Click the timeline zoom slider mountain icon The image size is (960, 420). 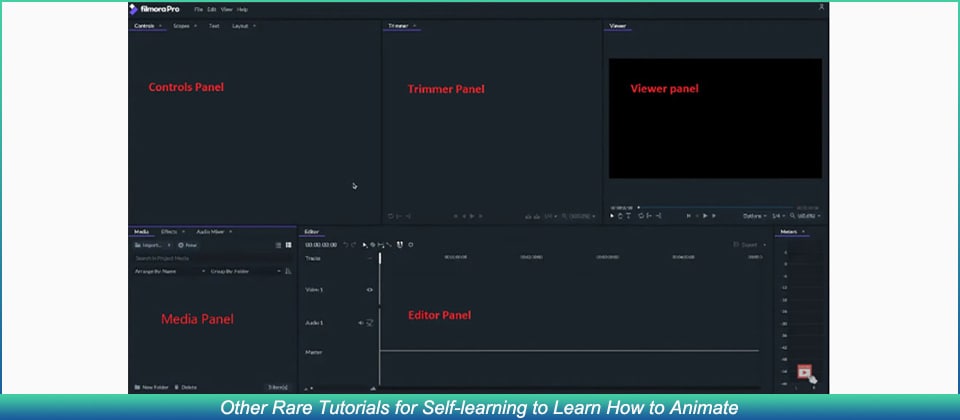[x=373, y=388]
